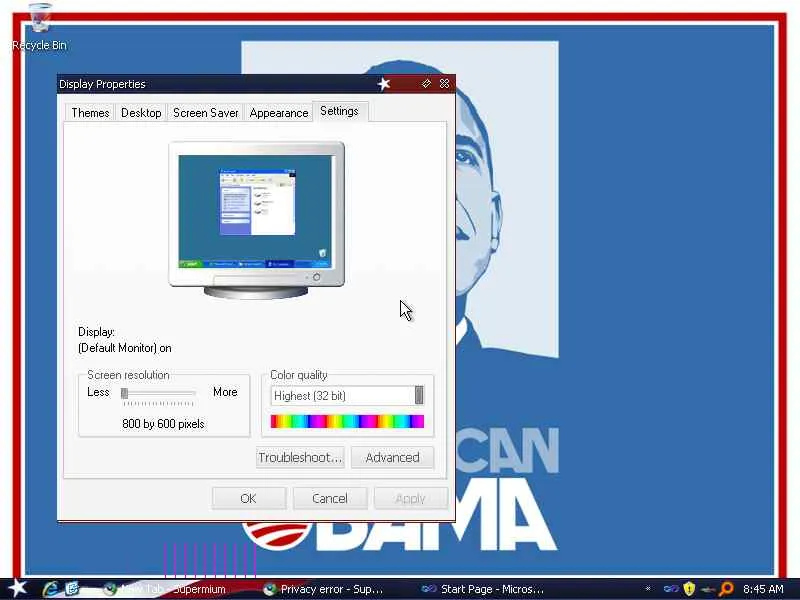Click the star Start button on the taskbar

coord(16,588)
